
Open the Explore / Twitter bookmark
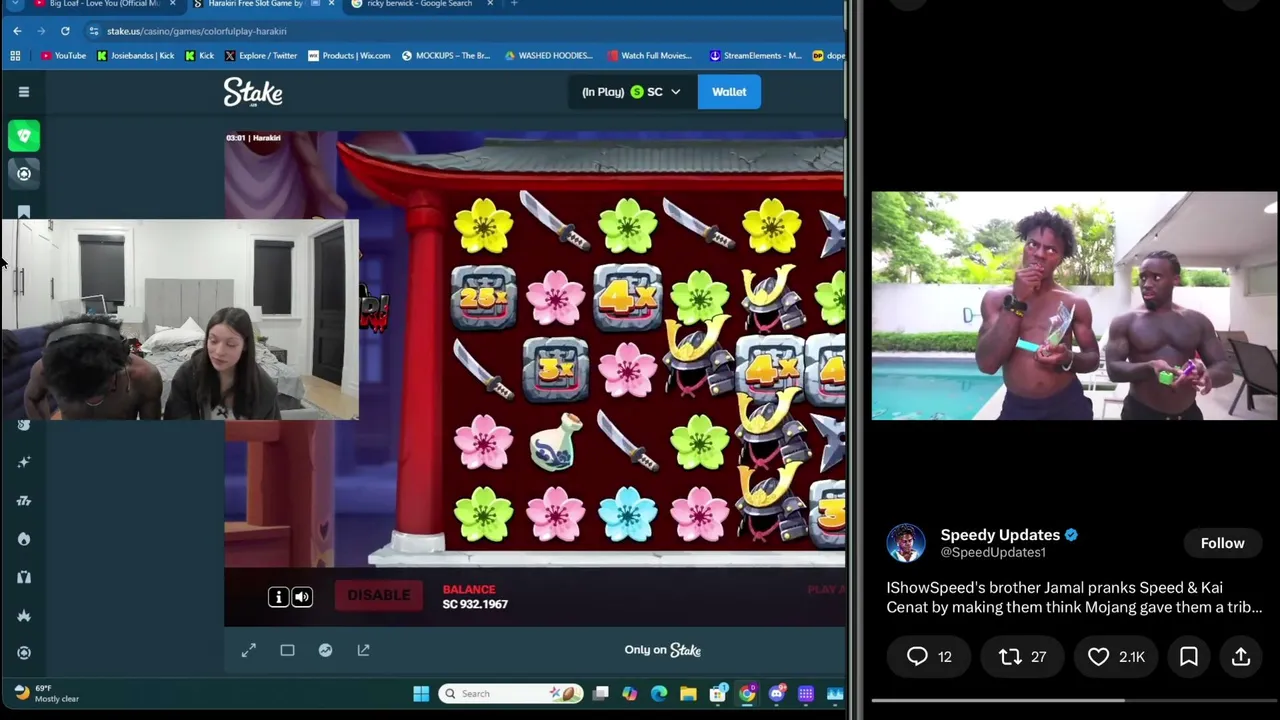tap(261, 56)
